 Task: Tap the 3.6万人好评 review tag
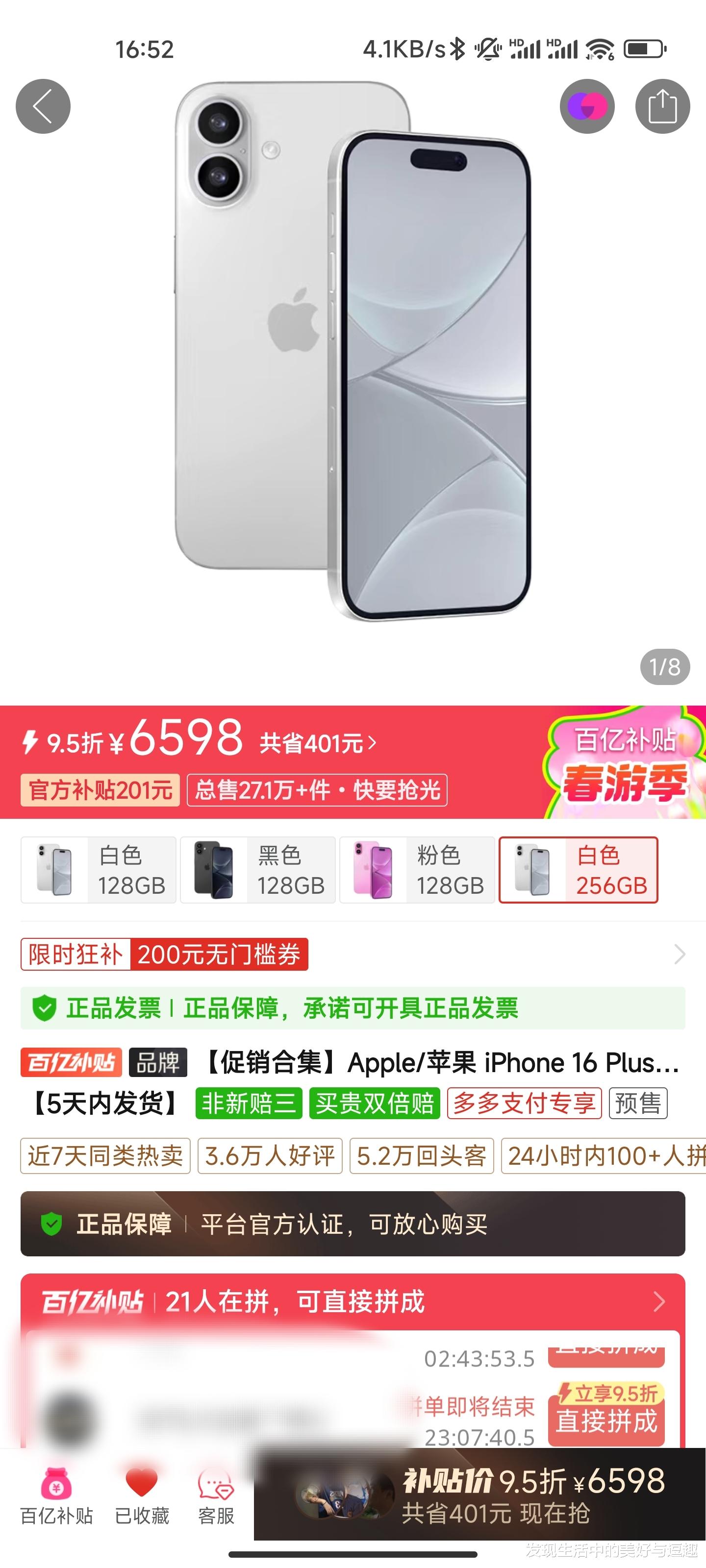(x=270, y=1156)
